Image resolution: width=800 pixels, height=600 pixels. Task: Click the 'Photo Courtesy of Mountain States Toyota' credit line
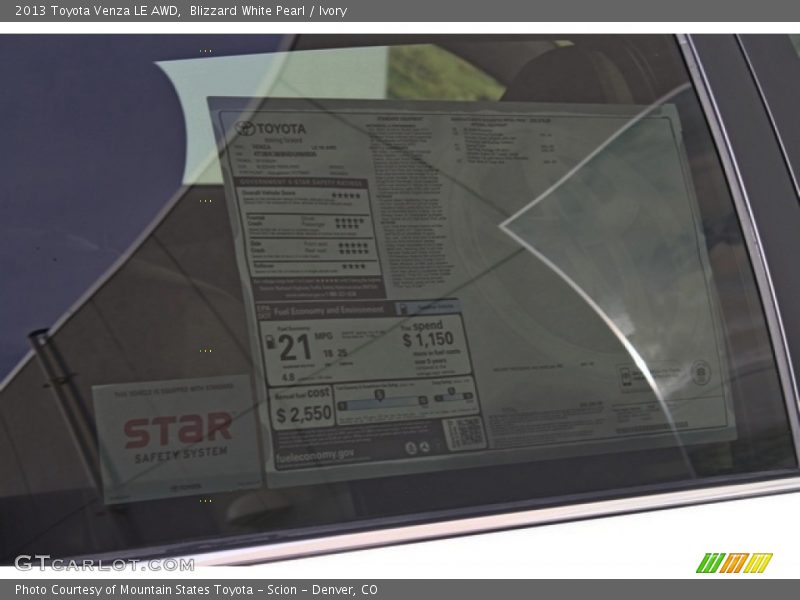196,590
